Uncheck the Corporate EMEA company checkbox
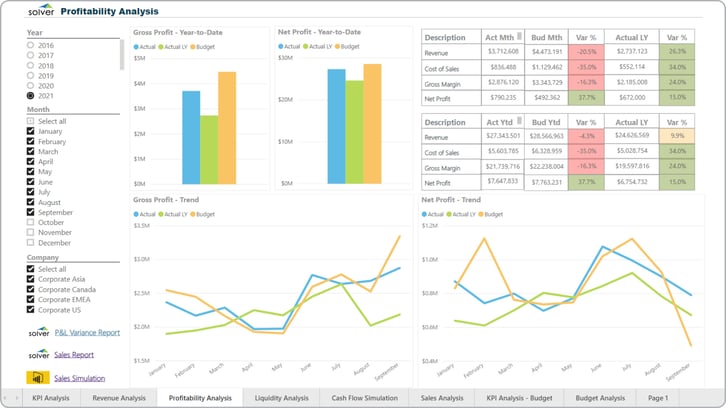The height and width of the screenshot is (408, 726). pos(31,300)
